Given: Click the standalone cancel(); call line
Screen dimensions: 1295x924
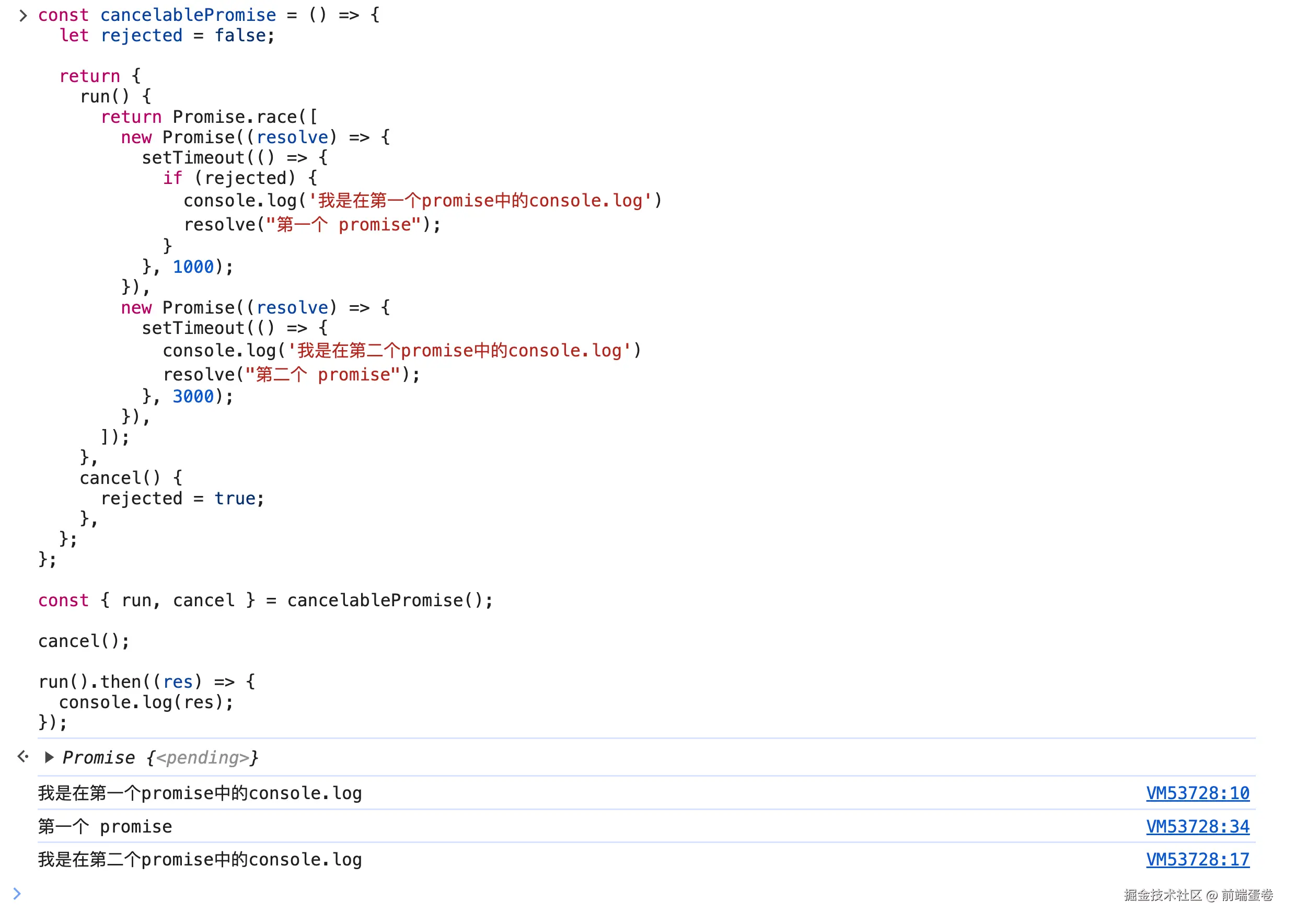Looking at the screenshot, I should [x=84, y=641].
